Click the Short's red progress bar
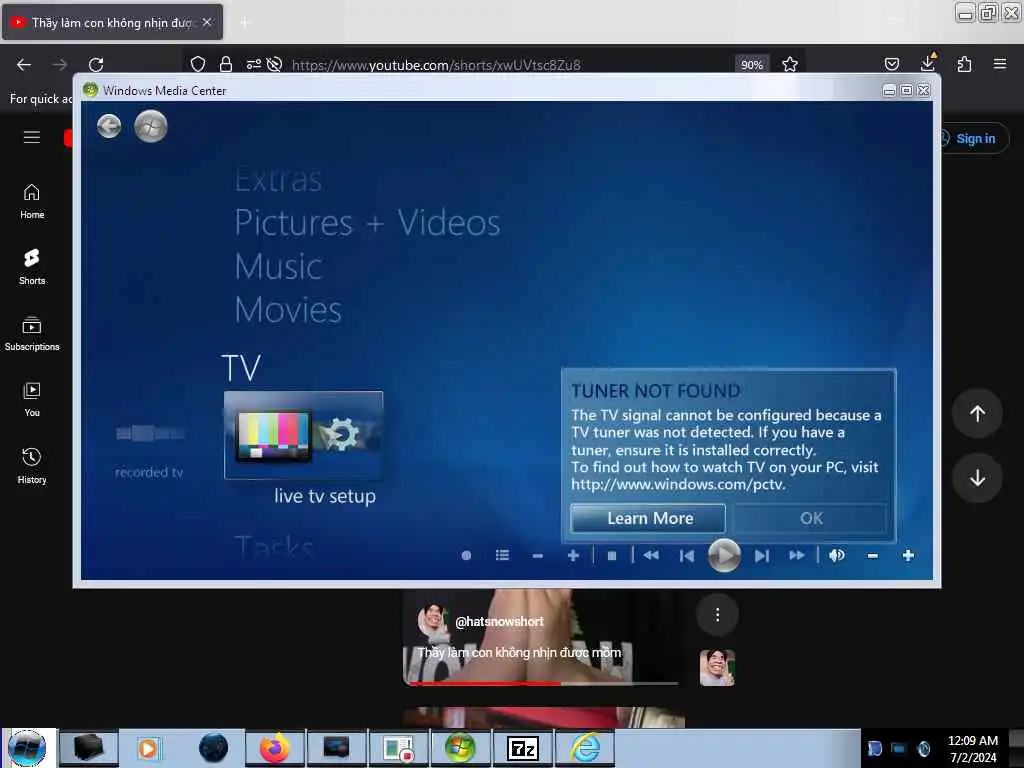Screen dimensions: 1024x768 coord(542,683)
